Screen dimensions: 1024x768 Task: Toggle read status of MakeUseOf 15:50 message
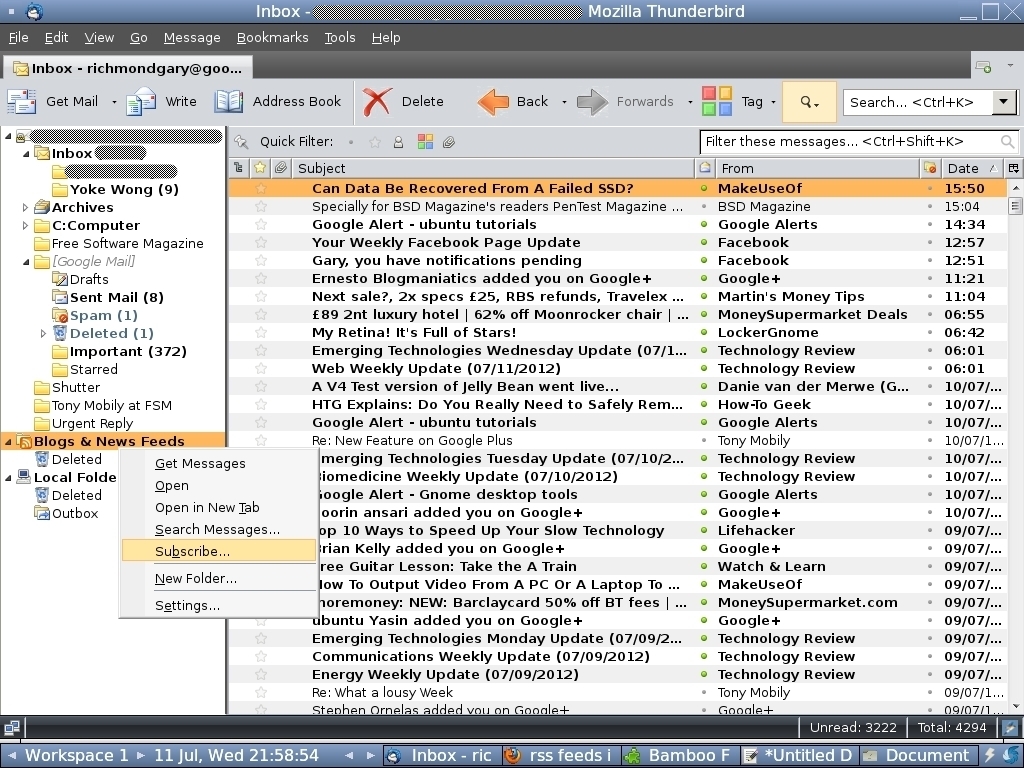point(704,188)
